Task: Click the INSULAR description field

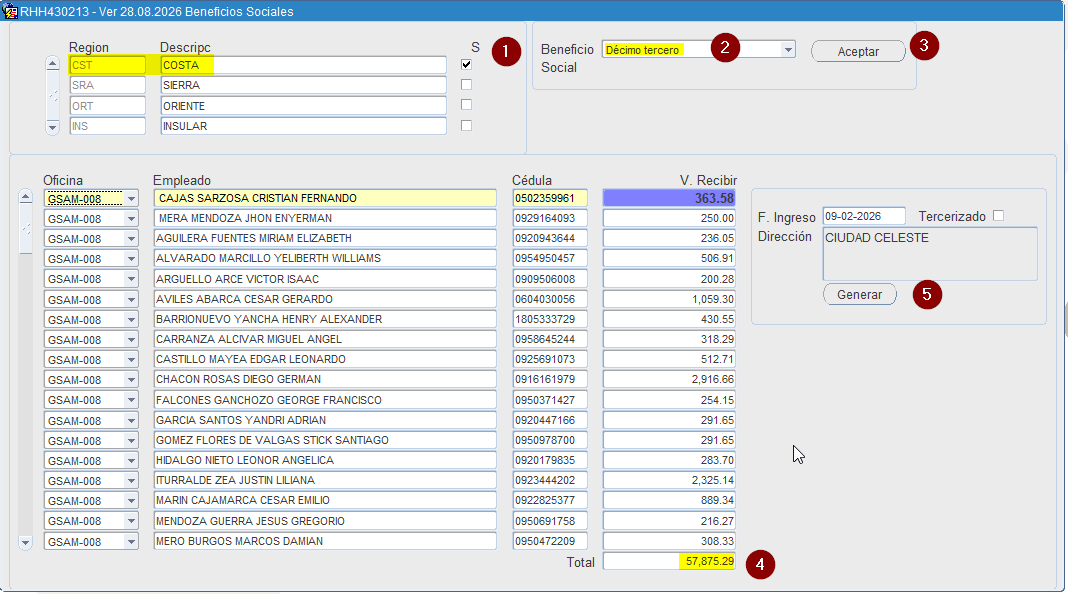Action: pos(304,126)
